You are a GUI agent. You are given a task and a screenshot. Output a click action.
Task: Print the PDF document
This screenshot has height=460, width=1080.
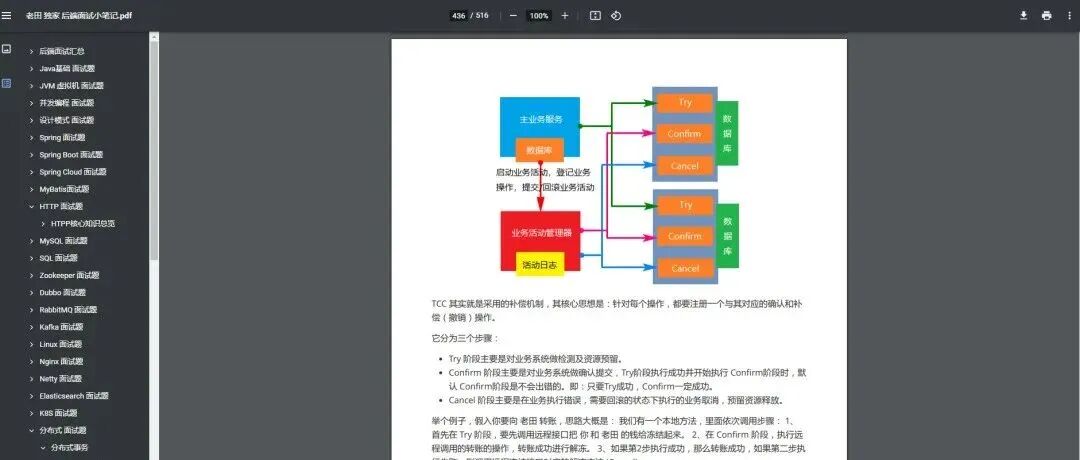point(1047,15)
